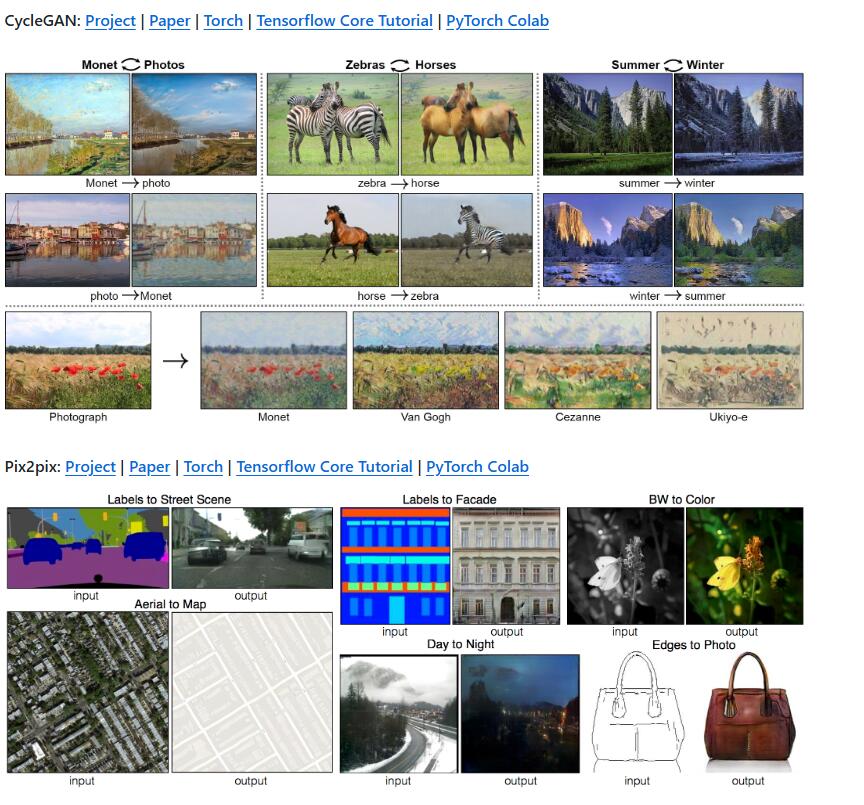
Task: Click the 'Day to Night' caption
Action: (x=461, y=644)
